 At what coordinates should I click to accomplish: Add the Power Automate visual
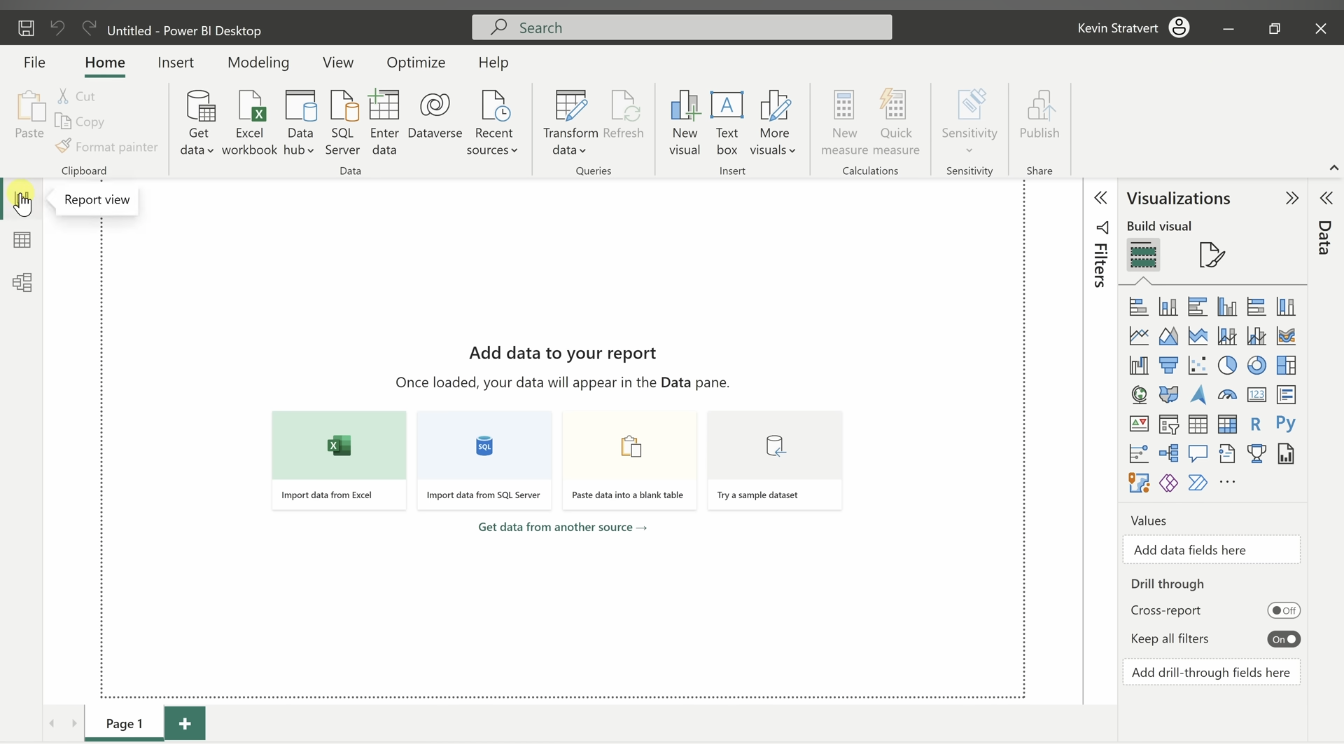[1197, 483]
